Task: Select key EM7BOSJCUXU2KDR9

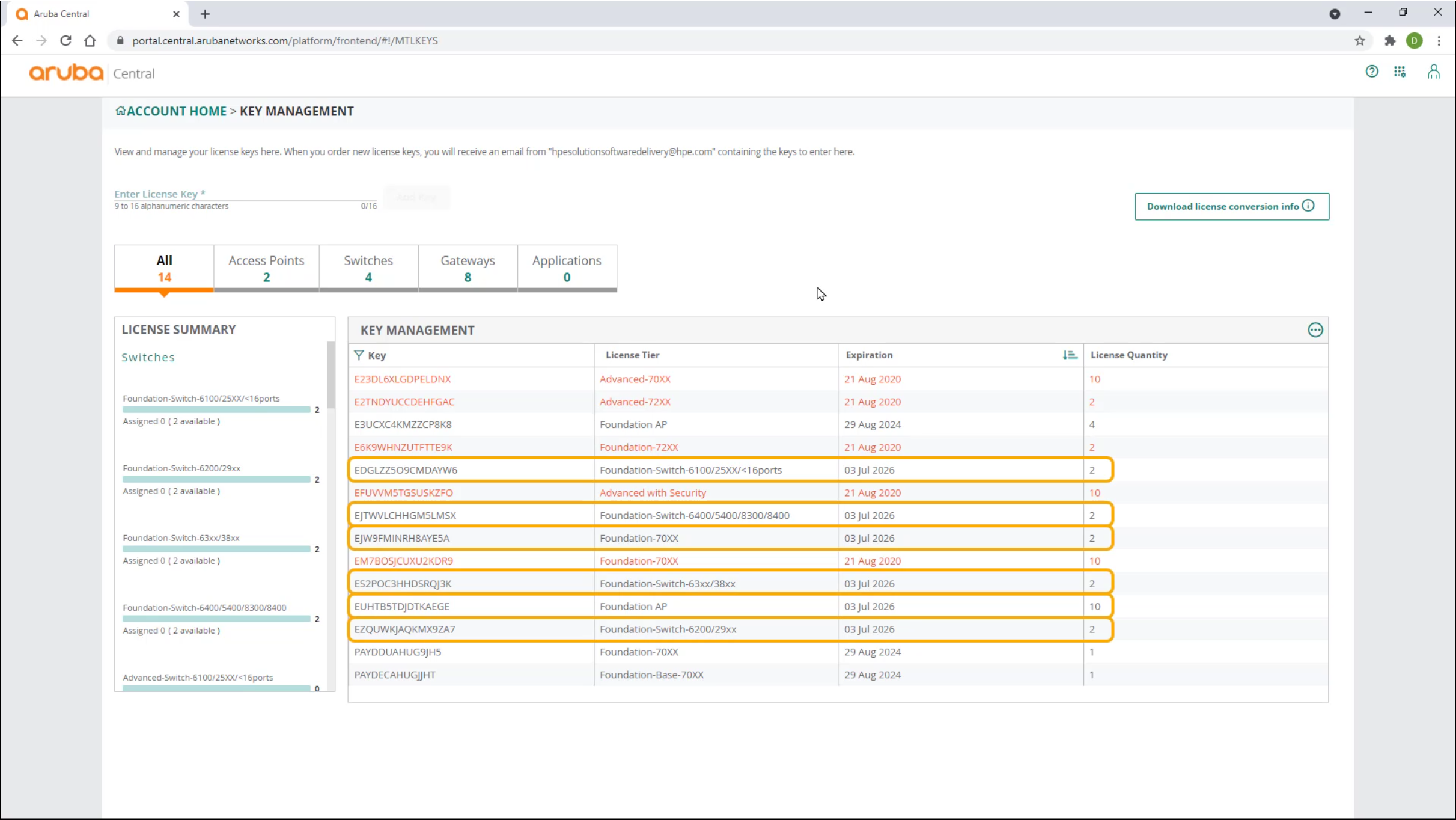Action: 403,561
